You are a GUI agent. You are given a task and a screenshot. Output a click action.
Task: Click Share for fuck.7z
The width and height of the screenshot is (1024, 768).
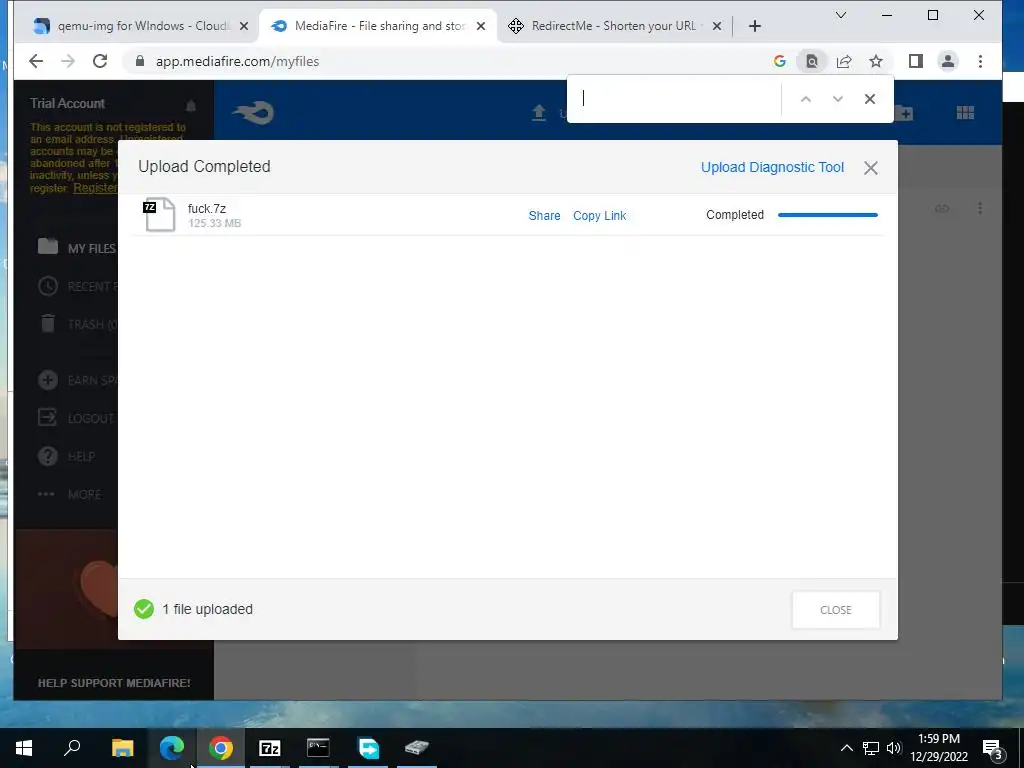point(544,216)
